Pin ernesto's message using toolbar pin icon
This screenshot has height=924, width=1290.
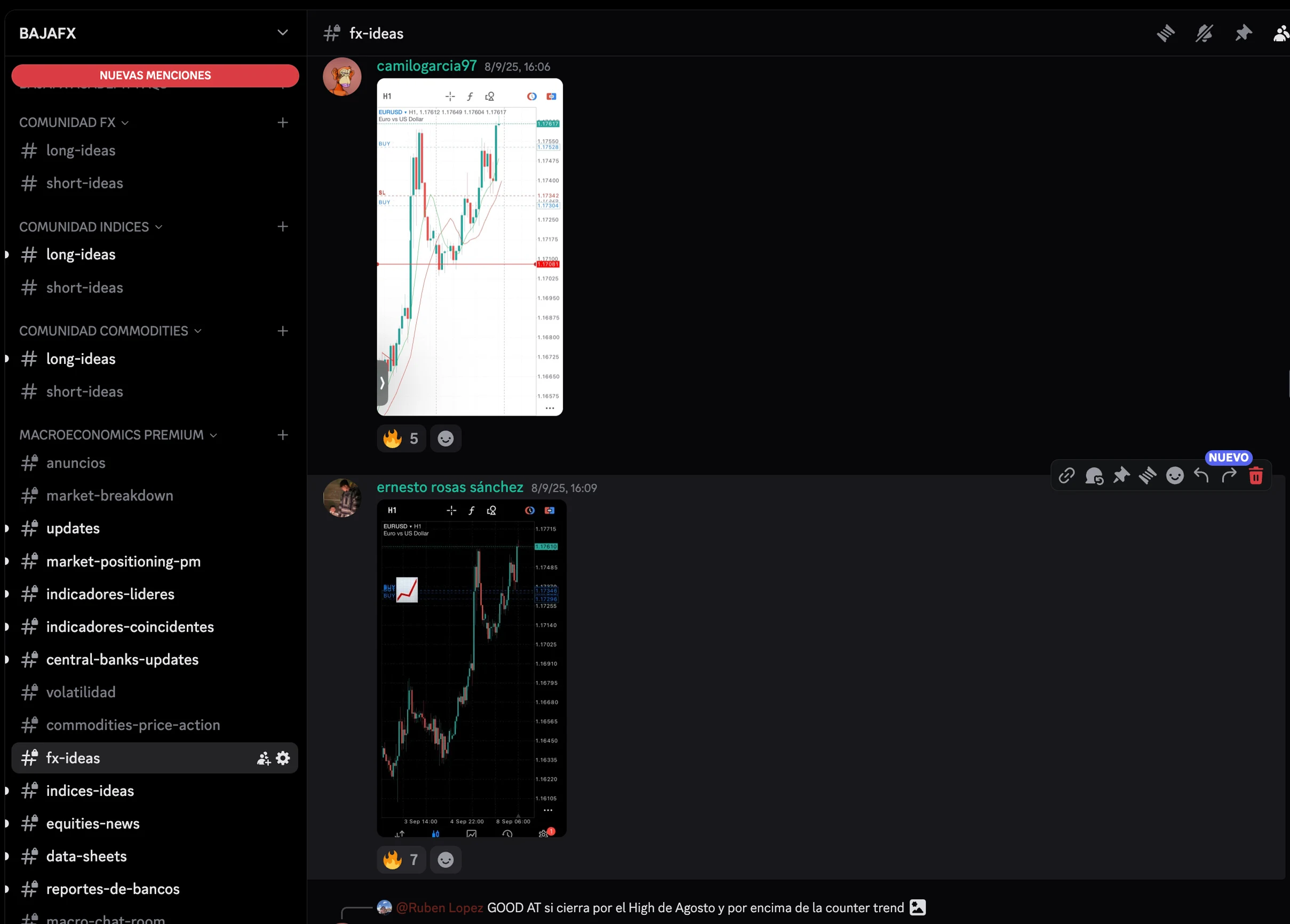(1121, 475)
